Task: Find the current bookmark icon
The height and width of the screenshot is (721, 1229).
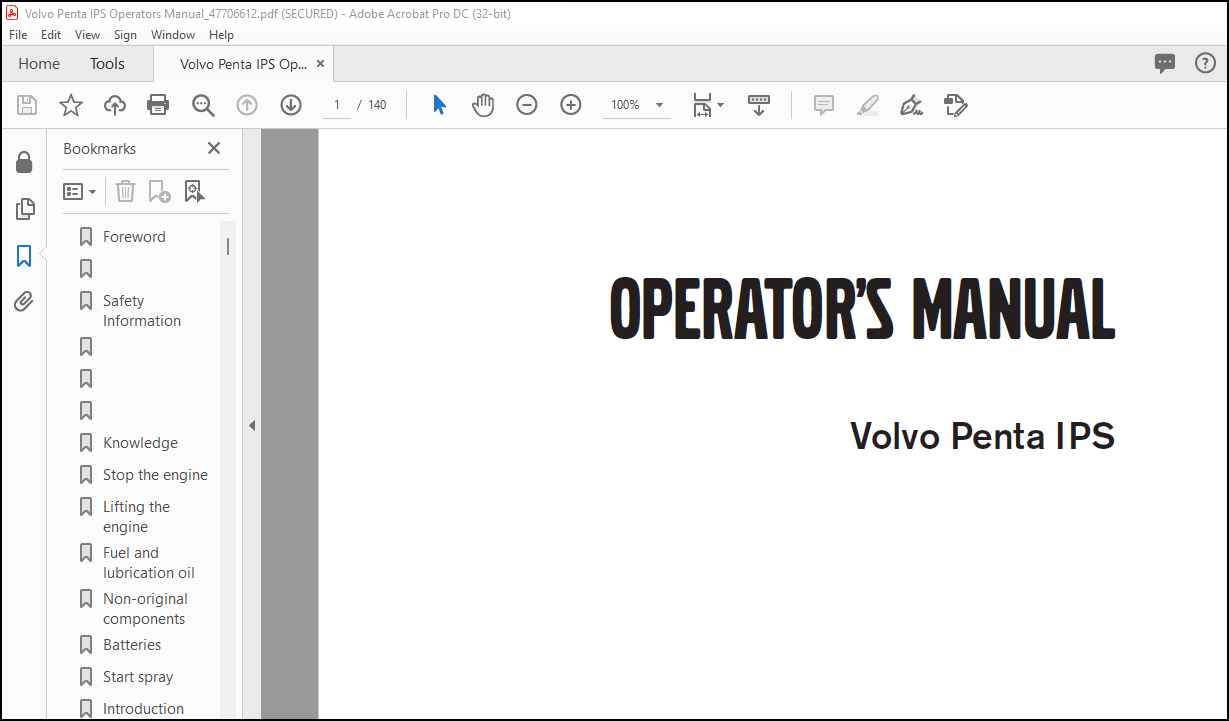Action: point(194,191)
